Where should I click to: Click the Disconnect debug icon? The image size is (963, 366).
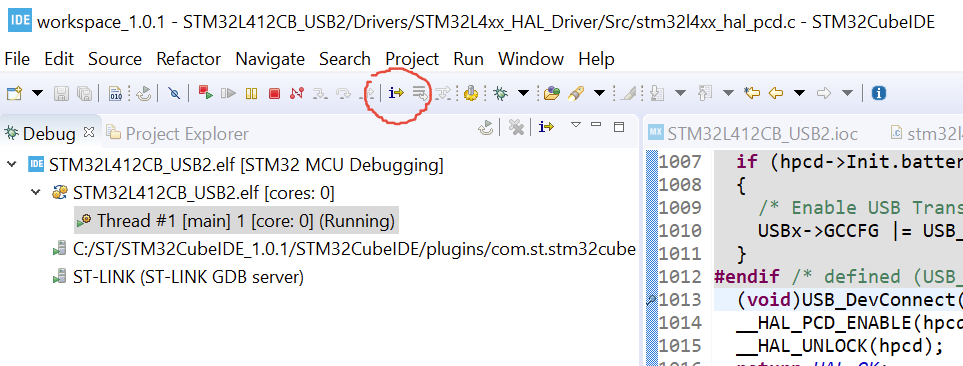pos(297,93)
